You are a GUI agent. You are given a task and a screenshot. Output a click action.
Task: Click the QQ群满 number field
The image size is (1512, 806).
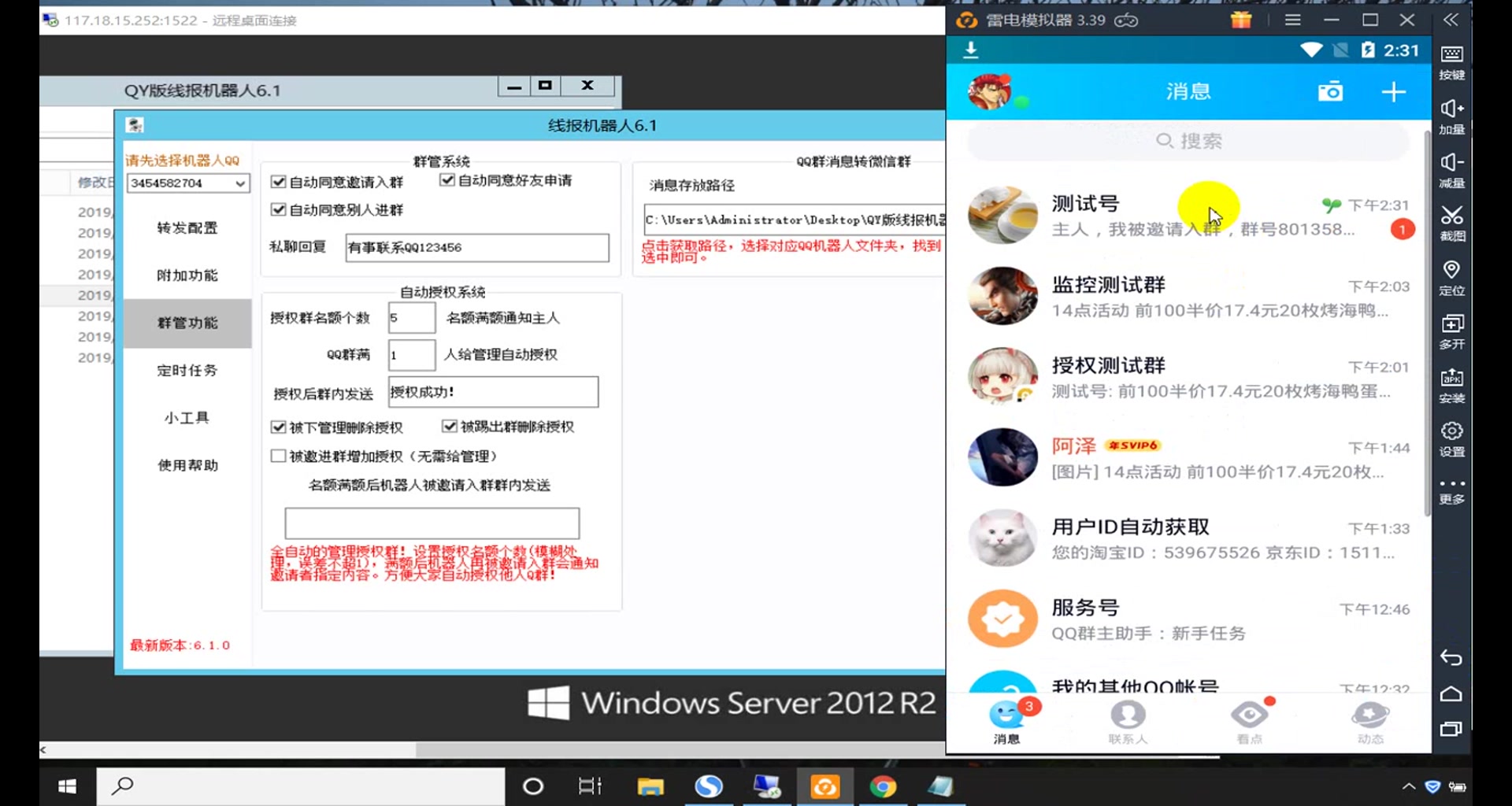tap(411, 354)
